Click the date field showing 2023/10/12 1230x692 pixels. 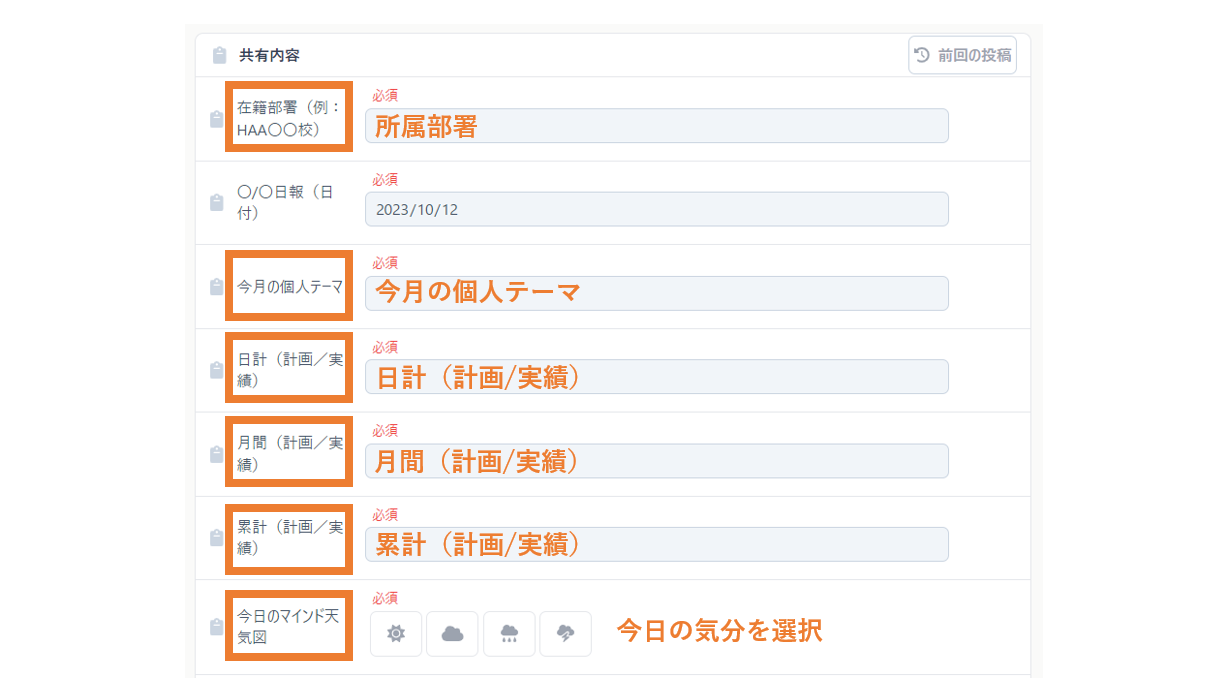pyautogui.click(x=656, y=210)
